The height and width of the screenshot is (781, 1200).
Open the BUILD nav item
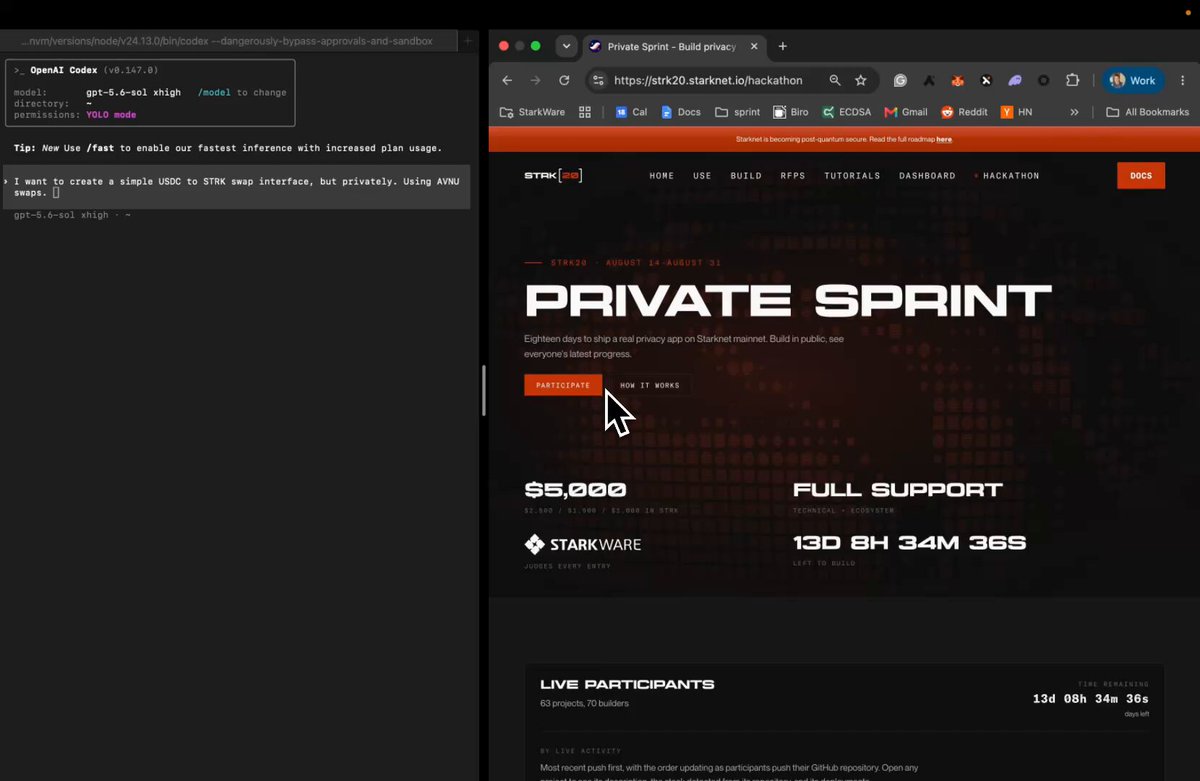[x=746, y=176]
